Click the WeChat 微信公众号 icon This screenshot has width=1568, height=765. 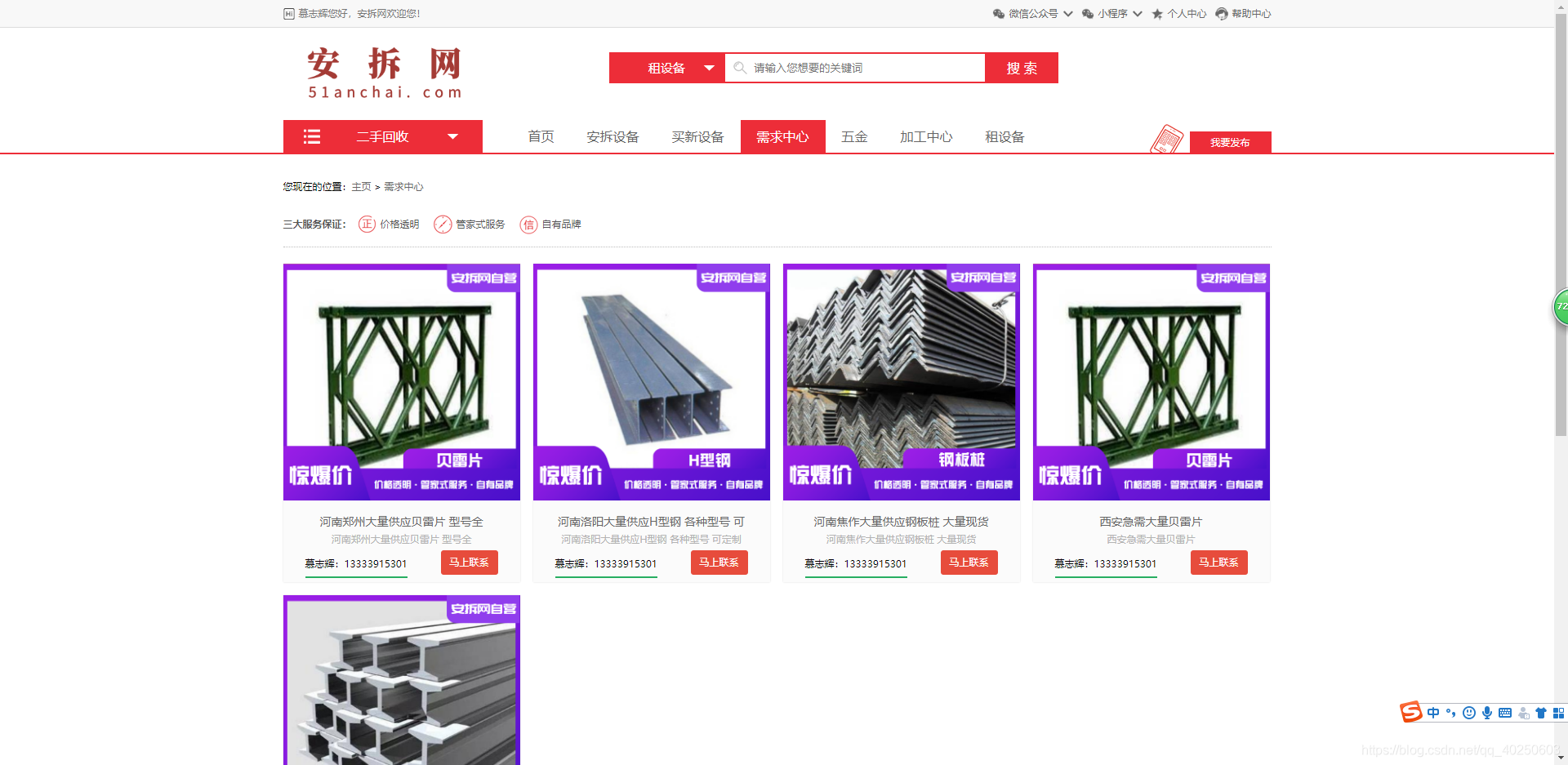tap(998, 14)
